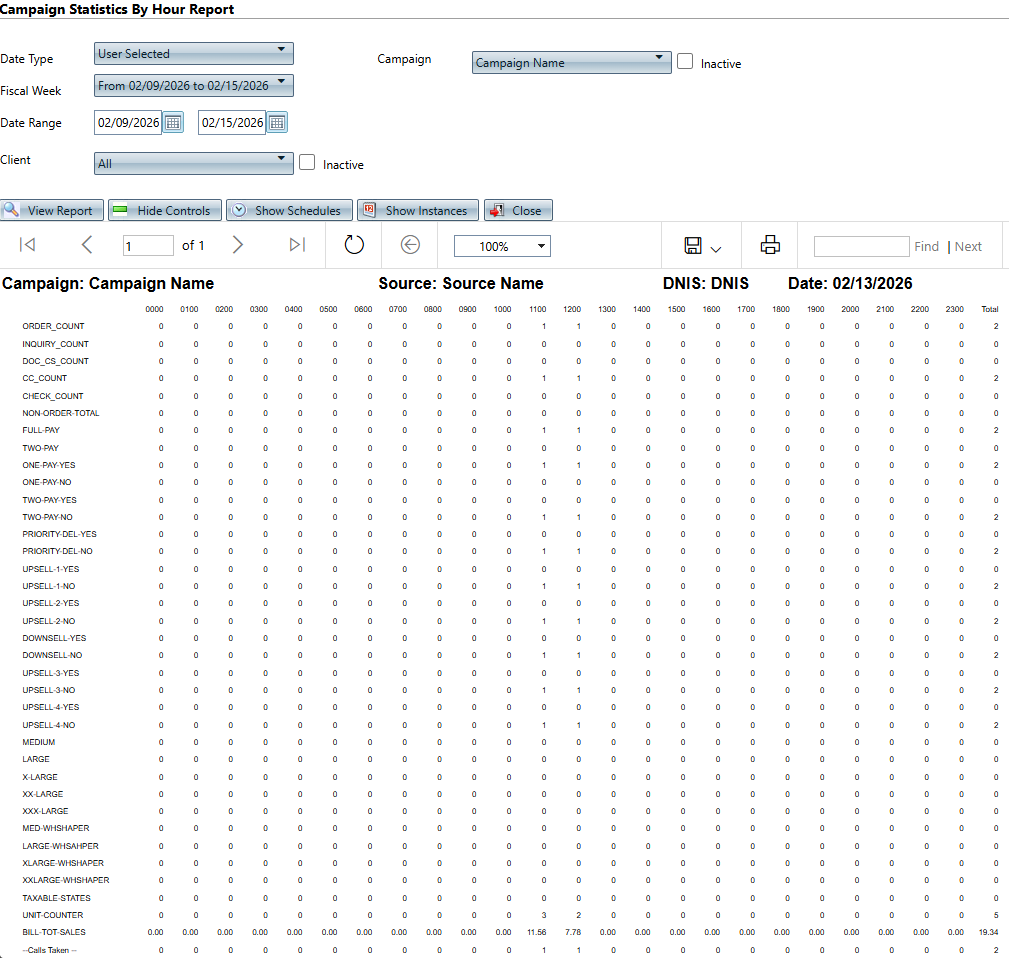Viewport: 1009px width, 958px height.
Task: Change zoom level from 100% dropdown
Action: (502, 246)
